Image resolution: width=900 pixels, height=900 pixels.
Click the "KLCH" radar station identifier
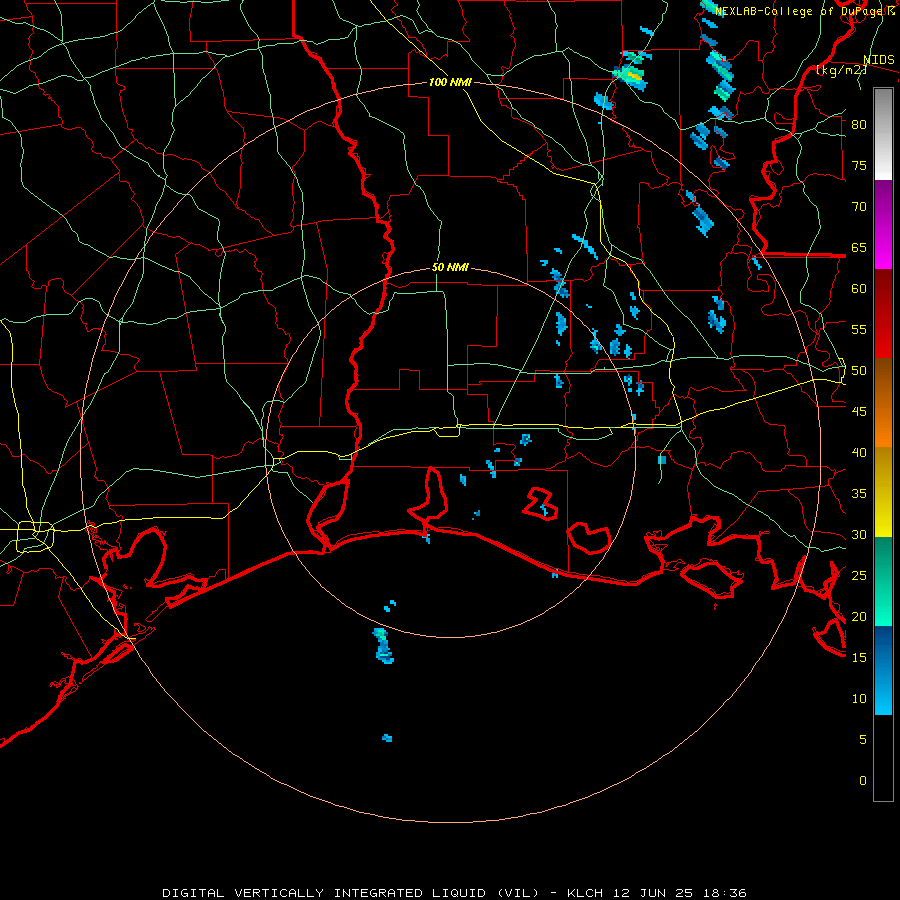586,893
